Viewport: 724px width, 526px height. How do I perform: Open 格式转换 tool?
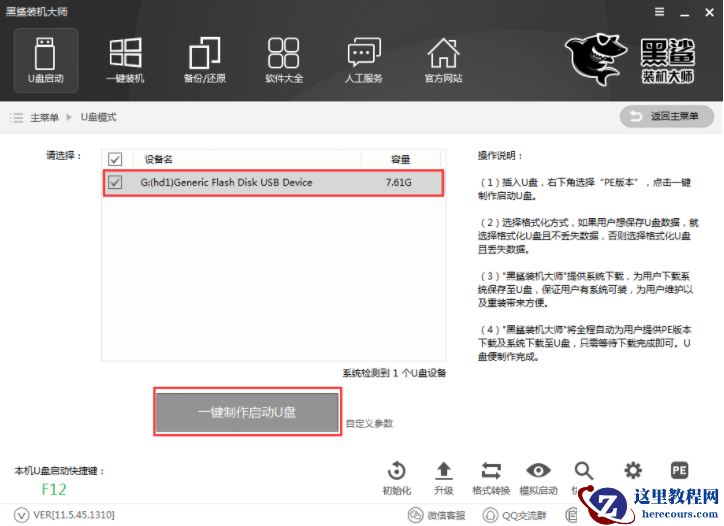tap(491, 478)
